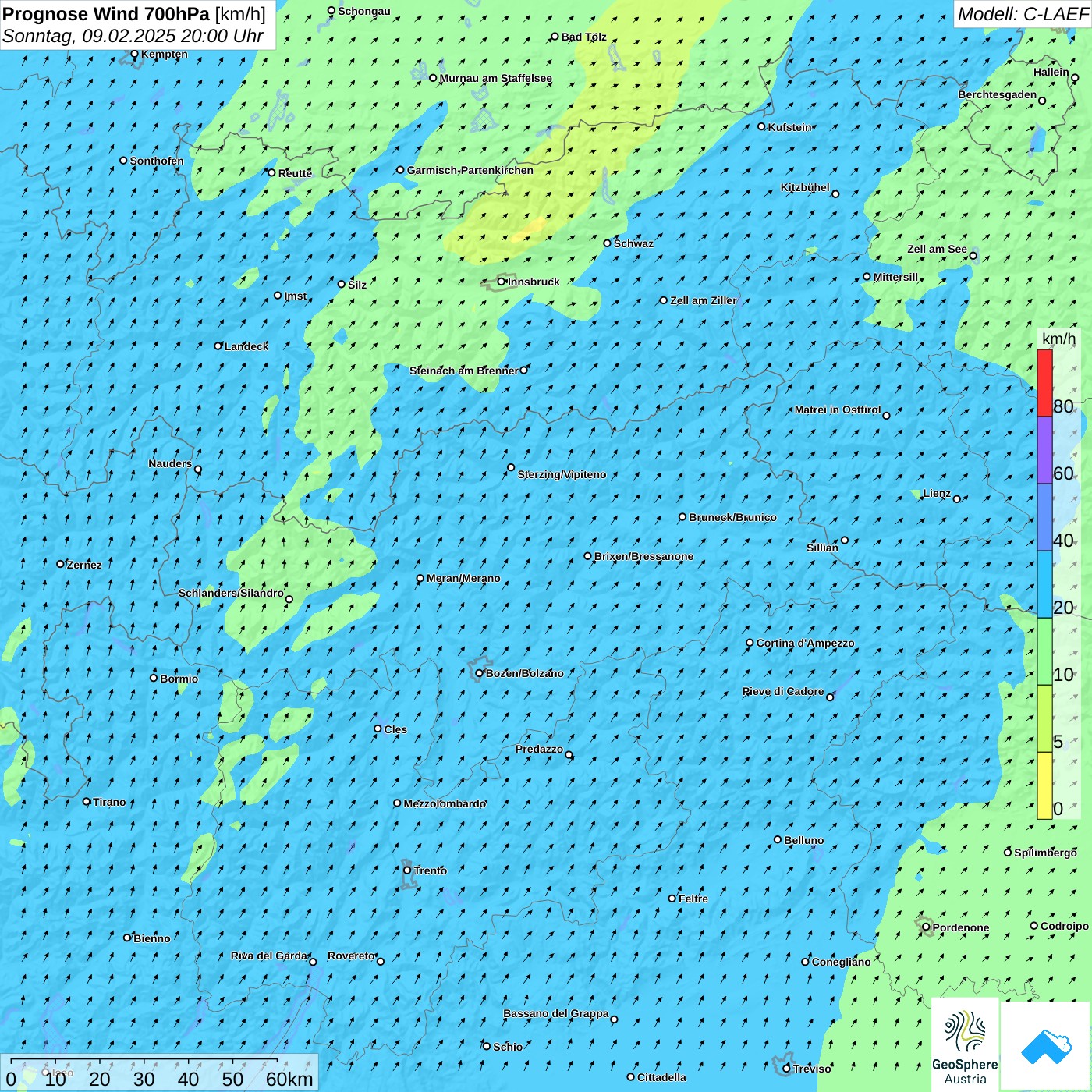1092x1092 pixels.
Task: Click the GeoSphere Austria logo
Action: point(965,1044)
